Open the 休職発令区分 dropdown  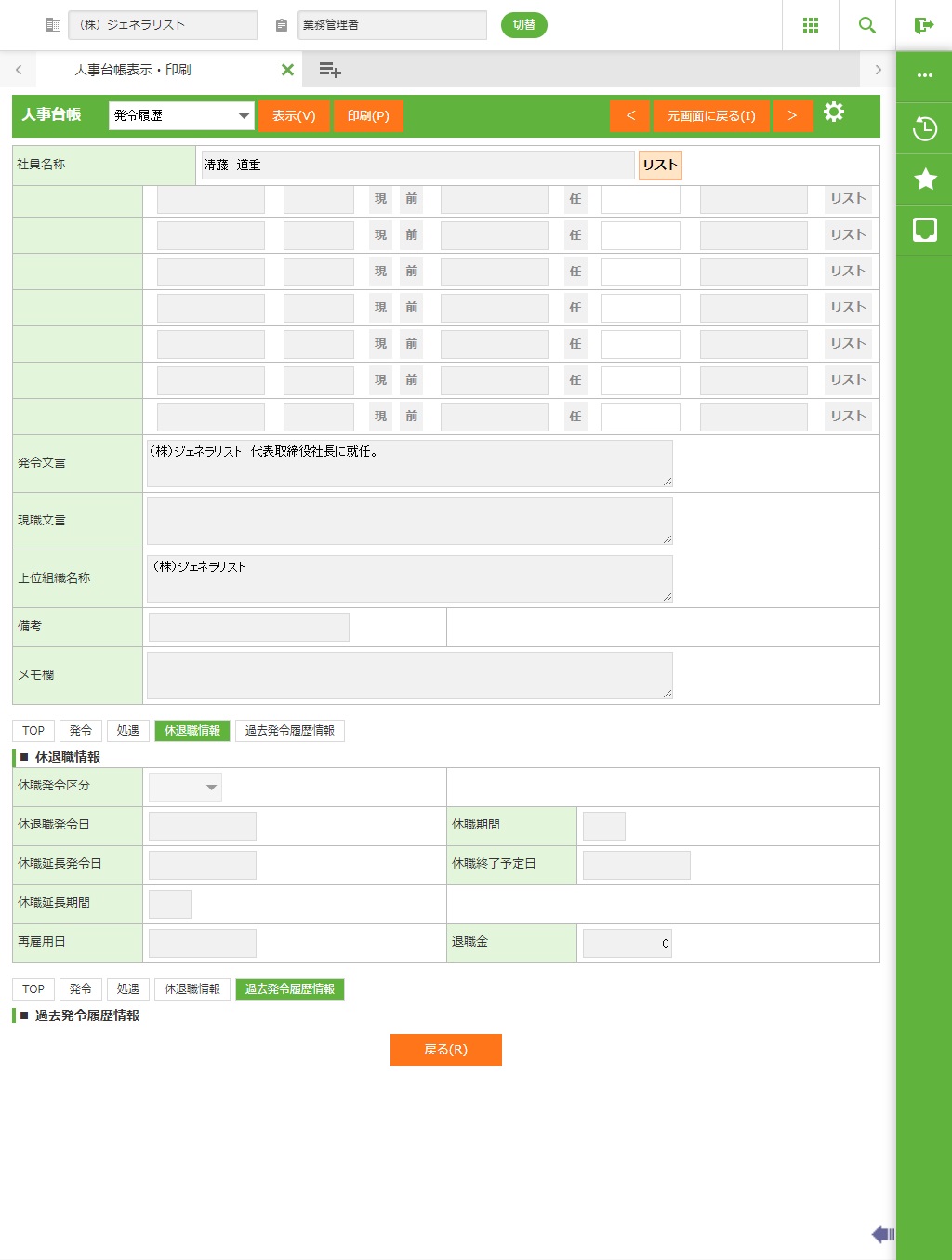coord(185,787)
